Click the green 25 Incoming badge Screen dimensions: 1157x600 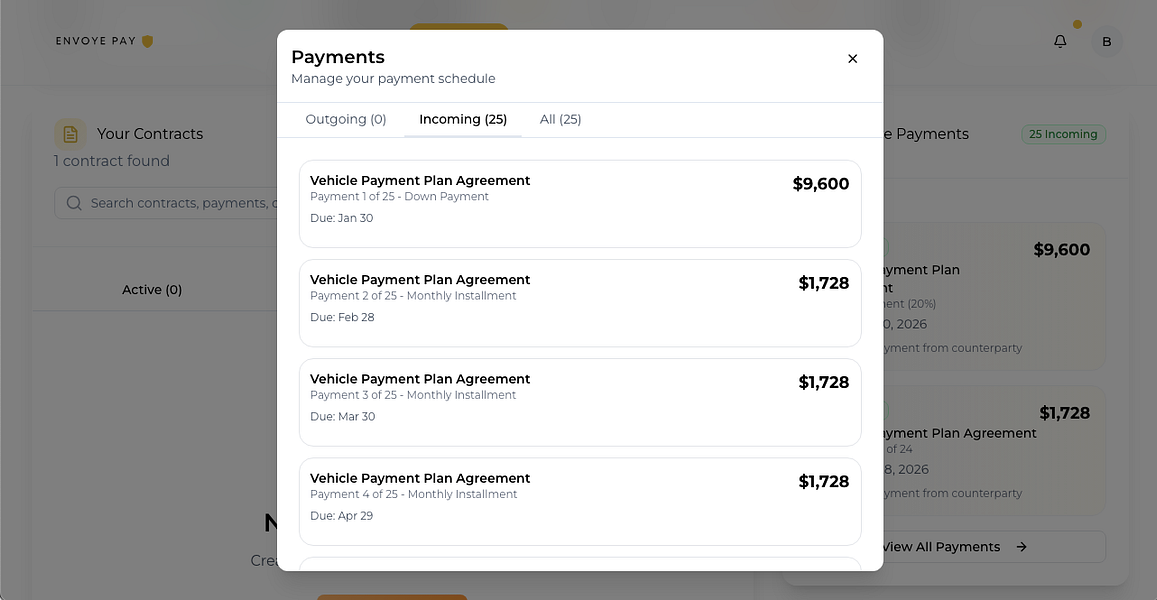1063,133
